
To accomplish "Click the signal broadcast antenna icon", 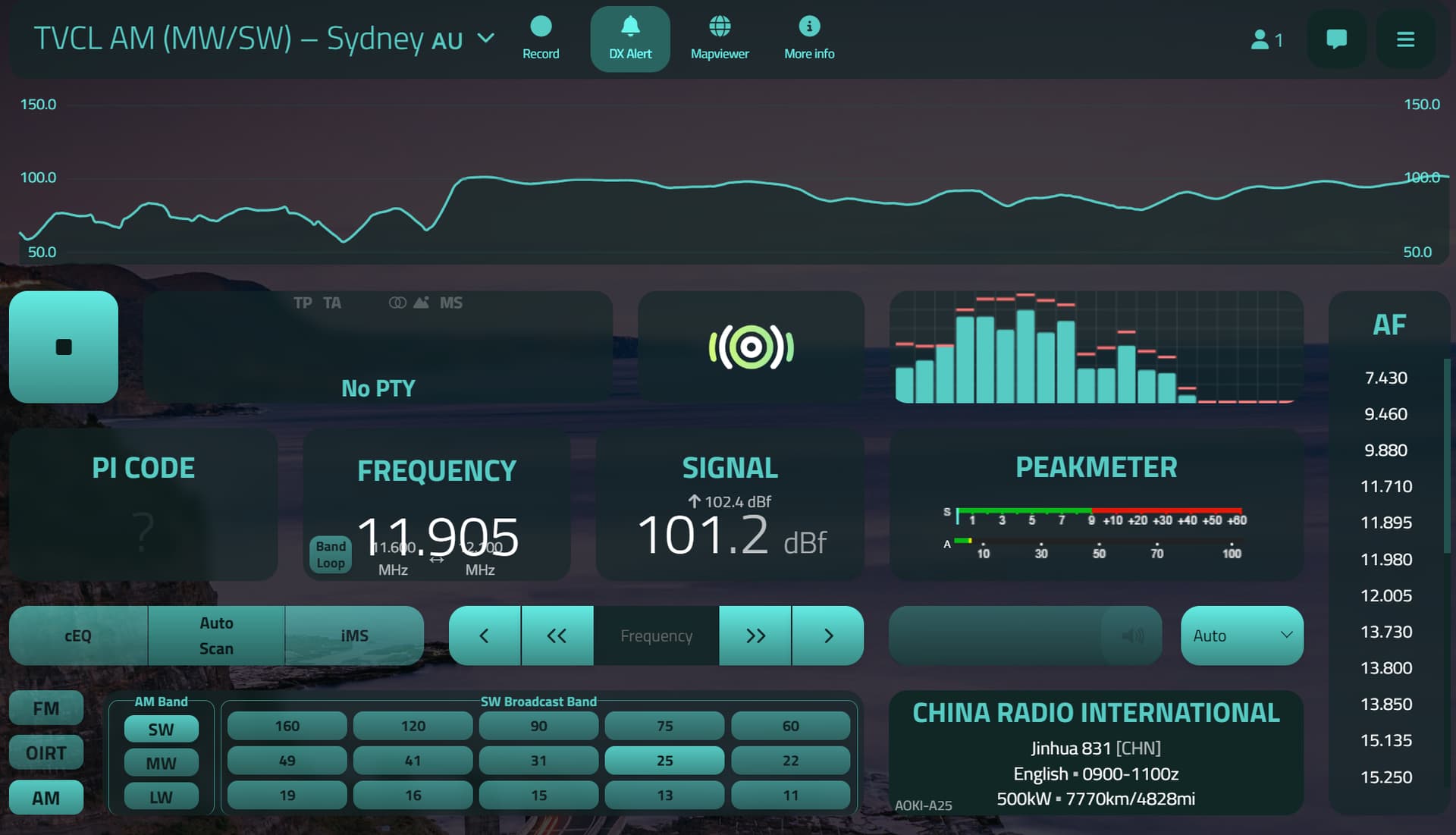I will (x=751, y=347).
